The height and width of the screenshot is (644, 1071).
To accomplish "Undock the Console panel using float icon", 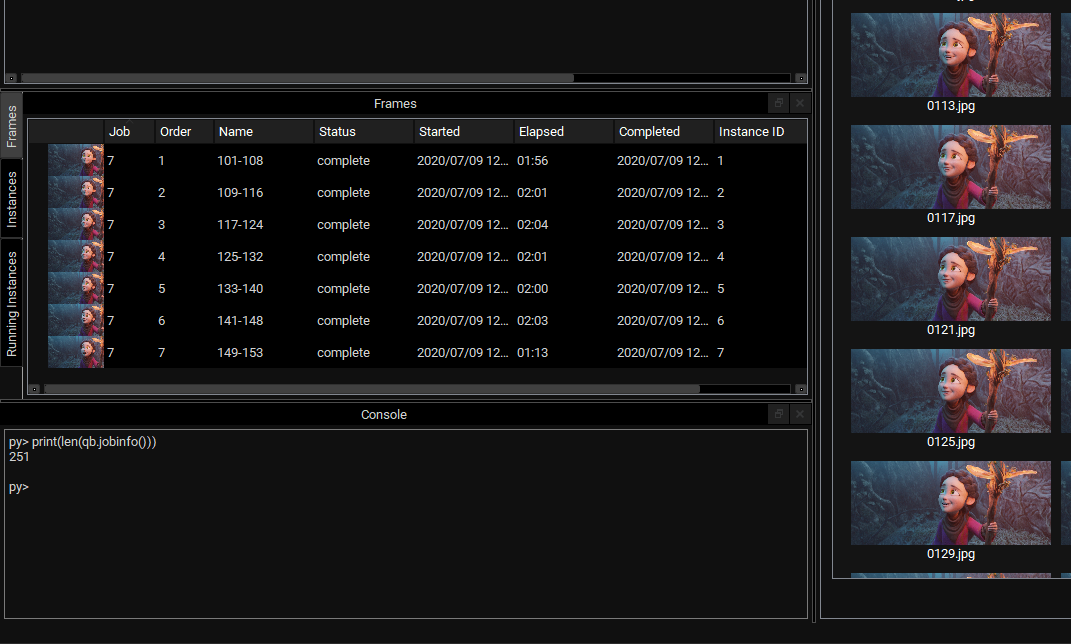I will pyautogui.click(x=779, y=414).
